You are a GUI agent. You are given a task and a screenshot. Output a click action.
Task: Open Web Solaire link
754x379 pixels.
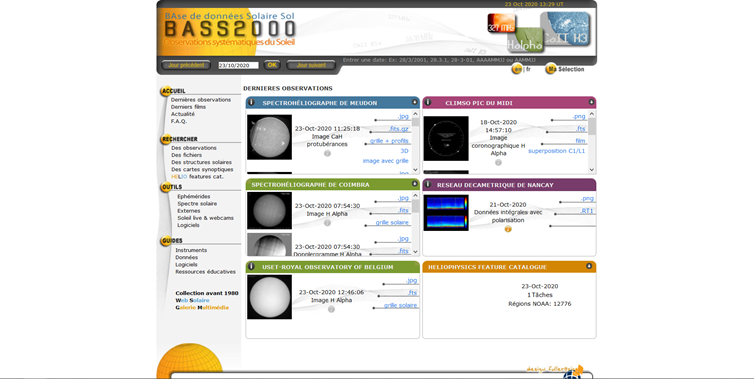click(x=192, y=300)
